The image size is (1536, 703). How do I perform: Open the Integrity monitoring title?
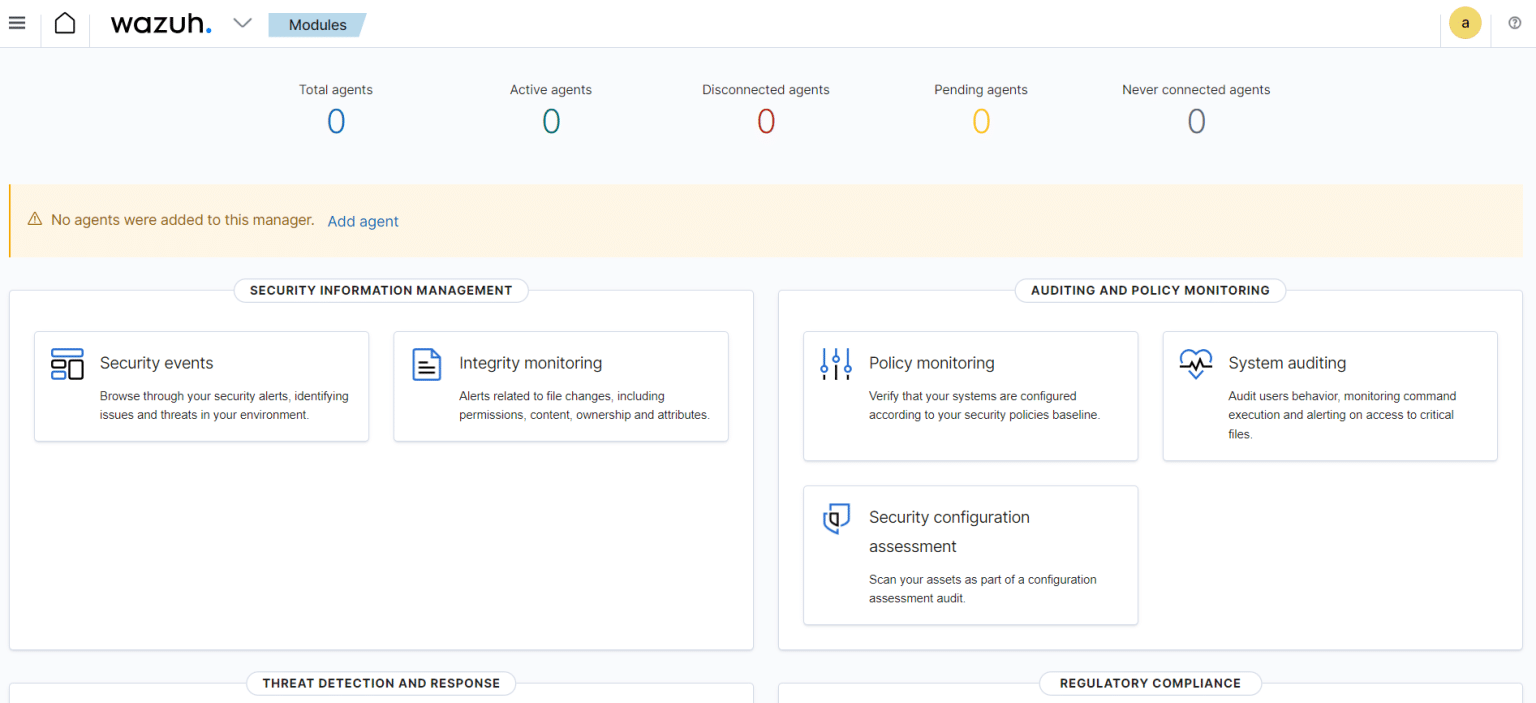pos(530,363)
